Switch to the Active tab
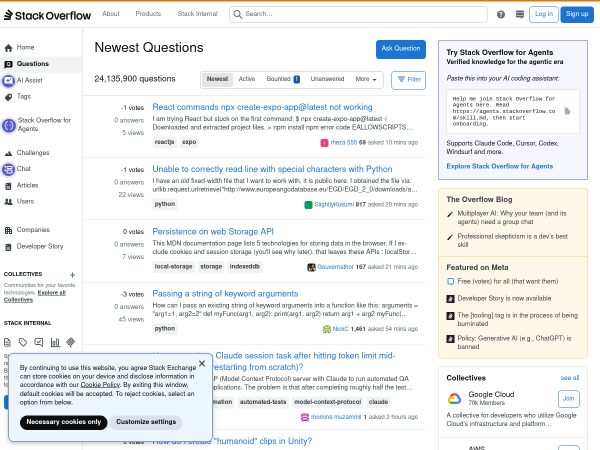This screenshot has width=600, height=450. pyautogui.click(x=247, y=79)
